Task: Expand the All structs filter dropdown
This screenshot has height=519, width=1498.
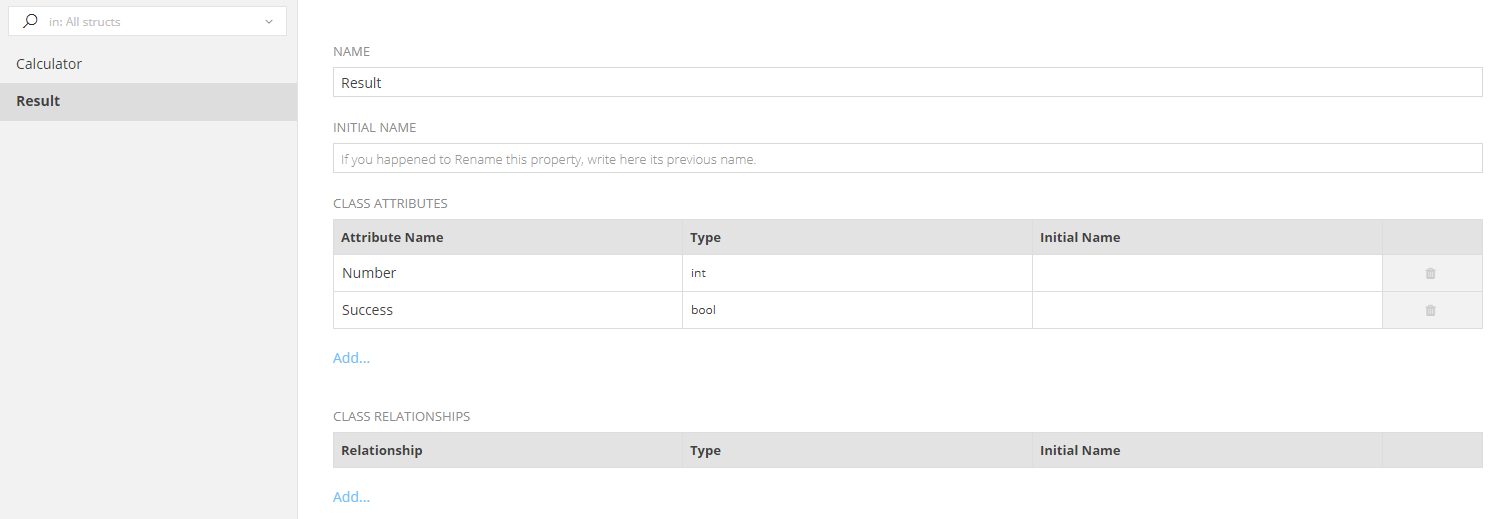Action: [269, 21]
